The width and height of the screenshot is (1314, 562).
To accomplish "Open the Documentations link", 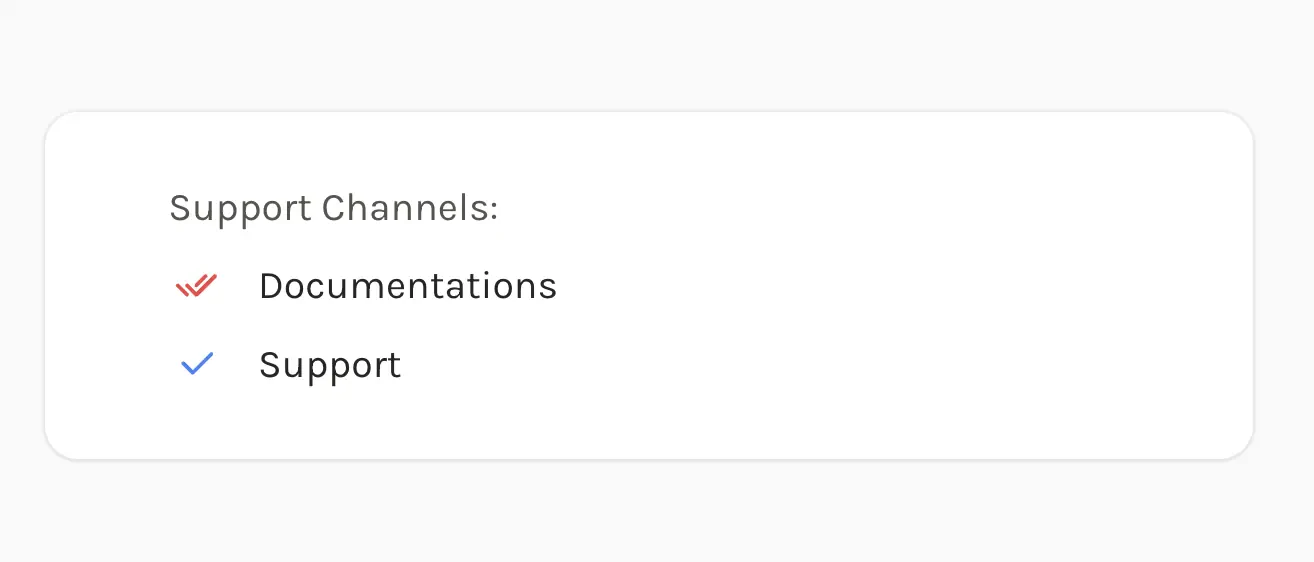I will pyautogui.click(x=408, y=286).
